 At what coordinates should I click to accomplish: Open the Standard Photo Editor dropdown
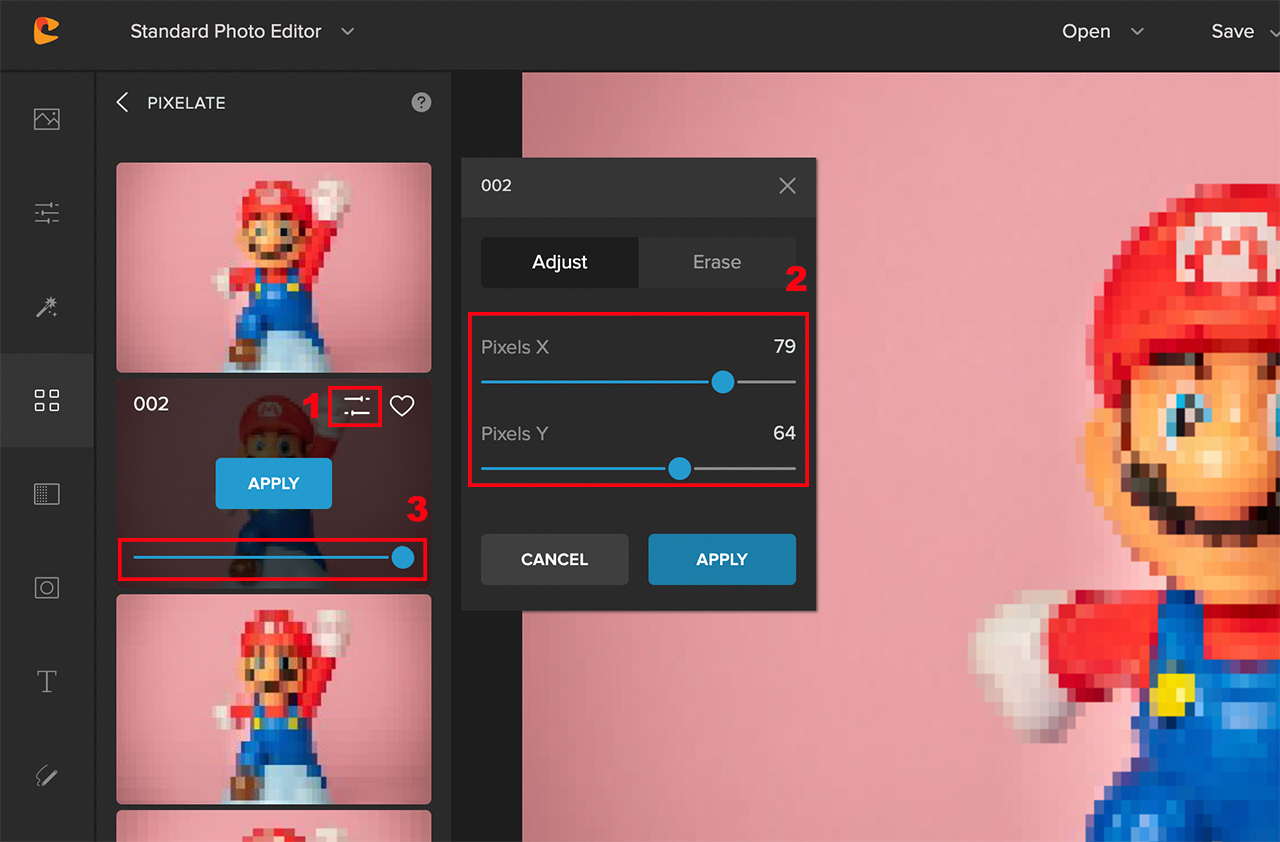(x=240, y=31)
